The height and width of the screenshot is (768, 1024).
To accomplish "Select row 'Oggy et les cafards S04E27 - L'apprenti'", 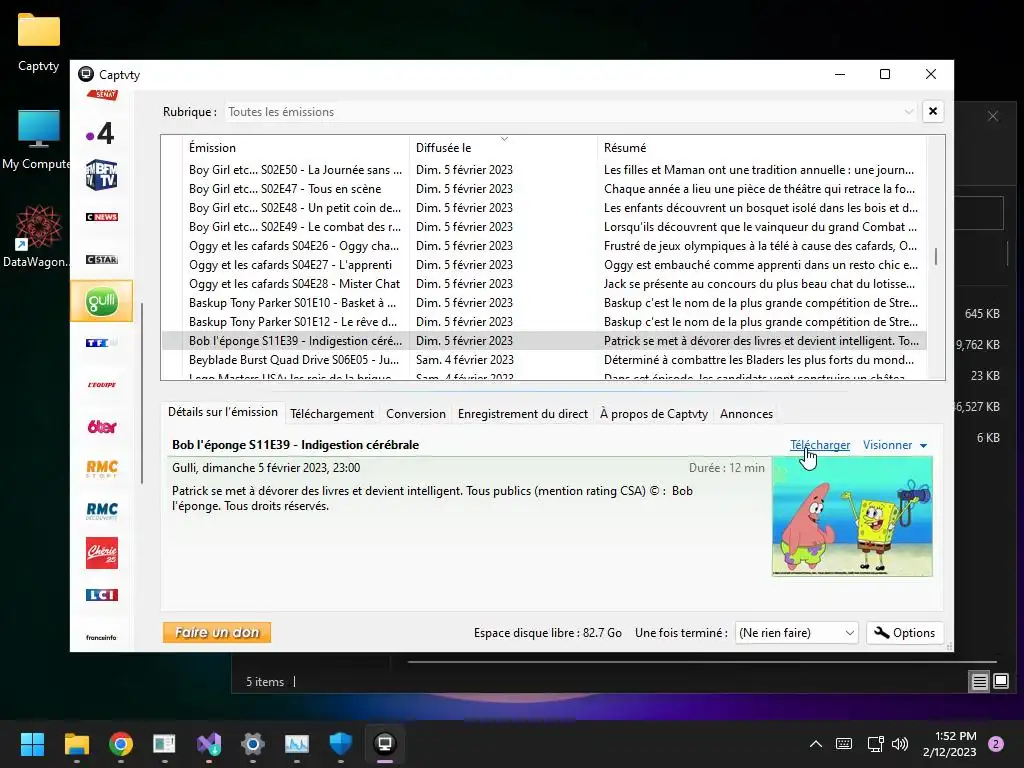I will point(543,264).
